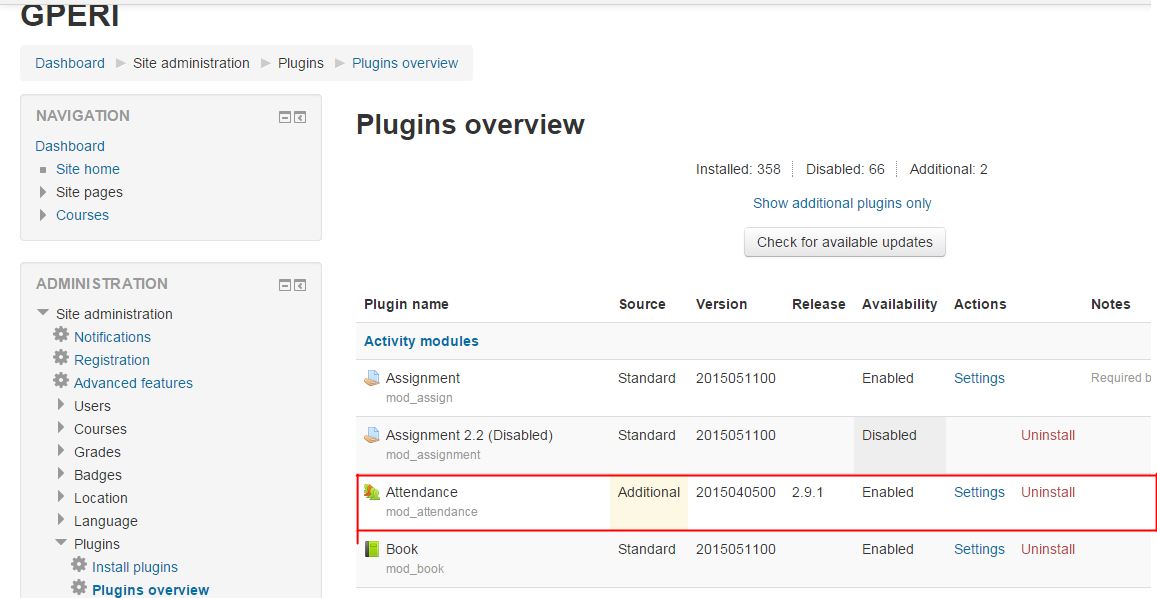Hide the Navigation block
This screenshot has height=598, width=1157.
(285, 117)
